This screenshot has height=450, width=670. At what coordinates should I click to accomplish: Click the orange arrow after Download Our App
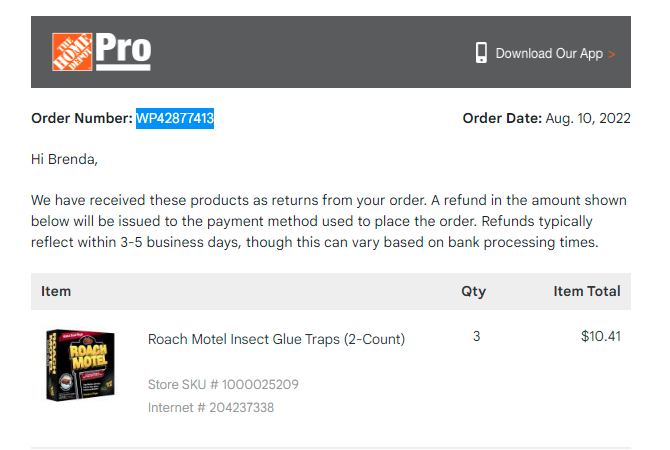point(611,54)
